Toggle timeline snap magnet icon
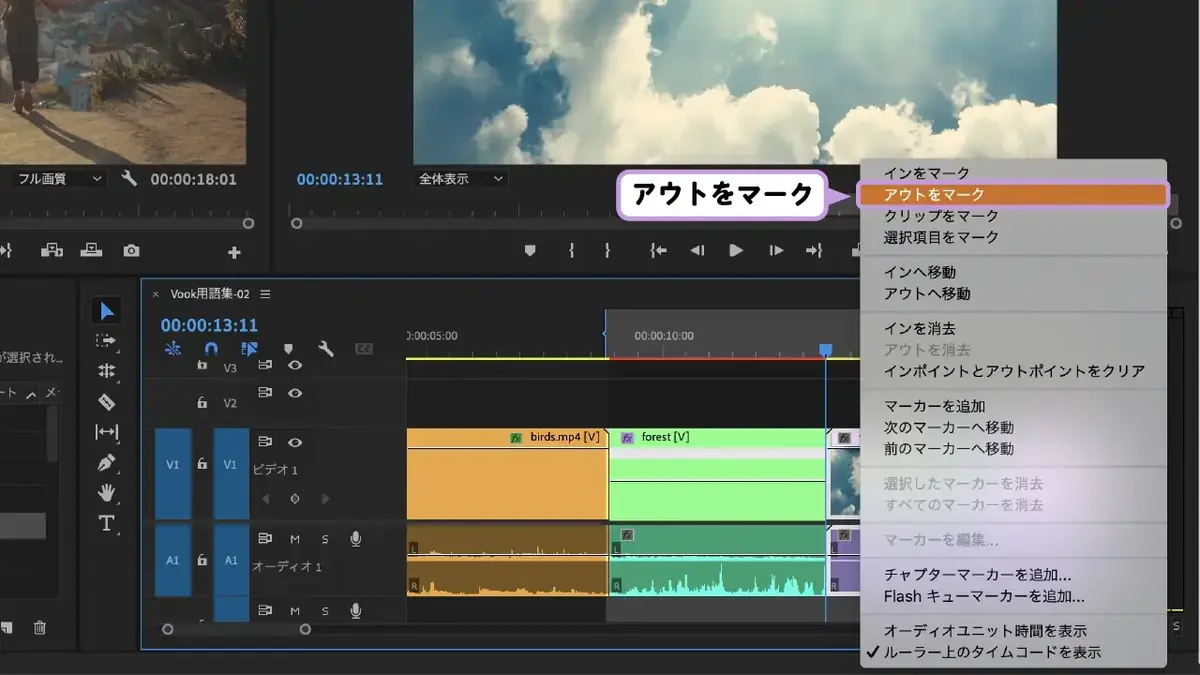1200x675 pixels. (211, 349)
